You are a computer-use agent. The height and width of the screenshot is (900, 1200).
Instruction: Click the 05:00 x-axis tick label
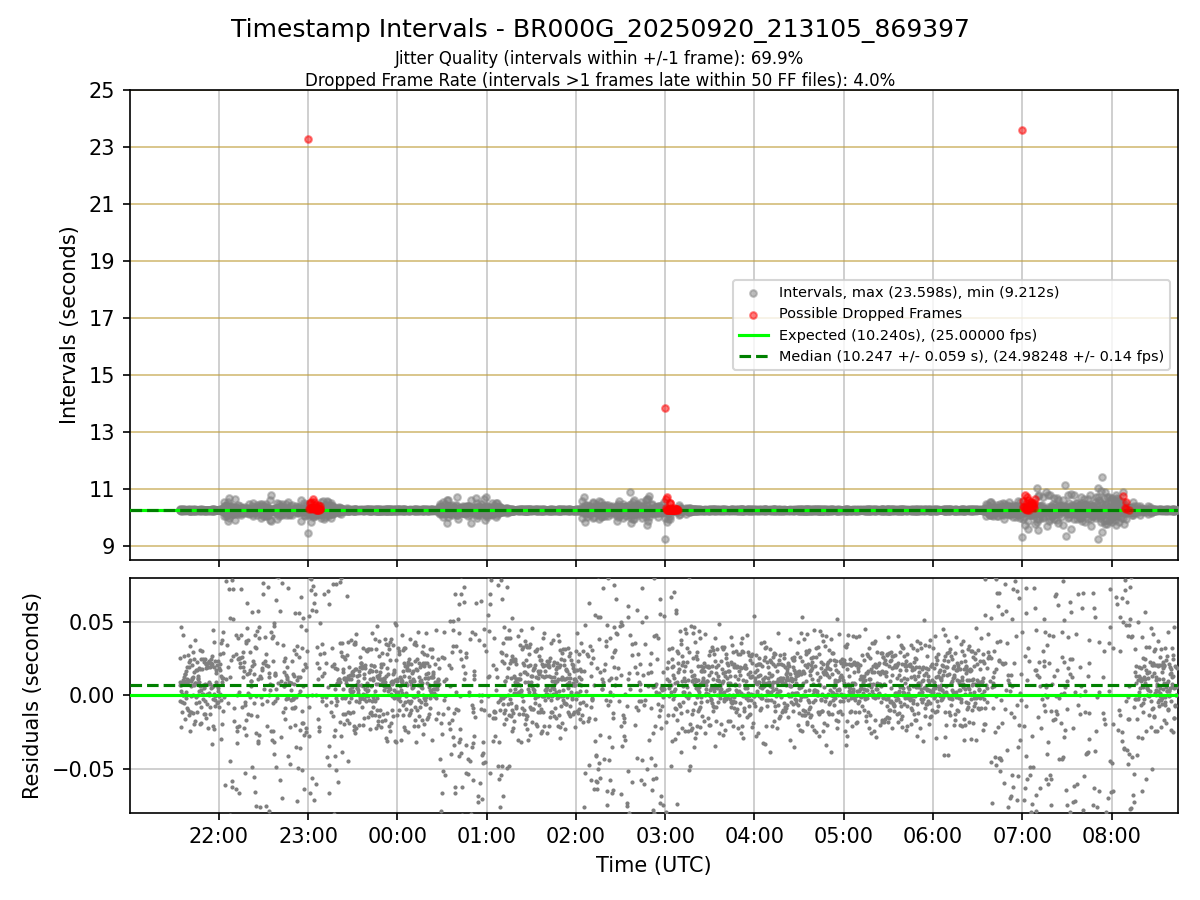pos(844,836)
